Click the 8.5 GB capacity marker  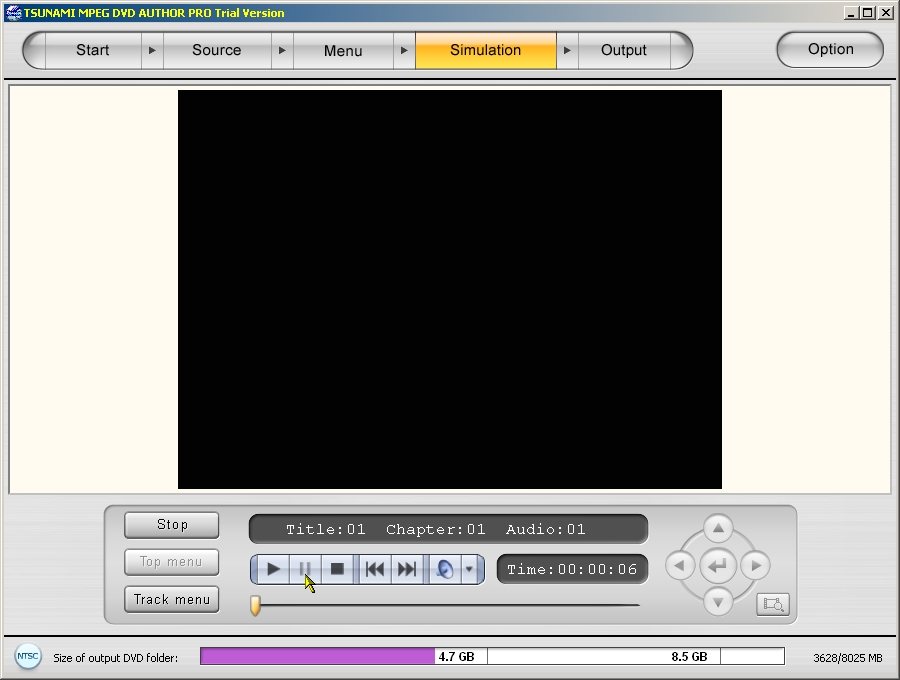(689, 656)
